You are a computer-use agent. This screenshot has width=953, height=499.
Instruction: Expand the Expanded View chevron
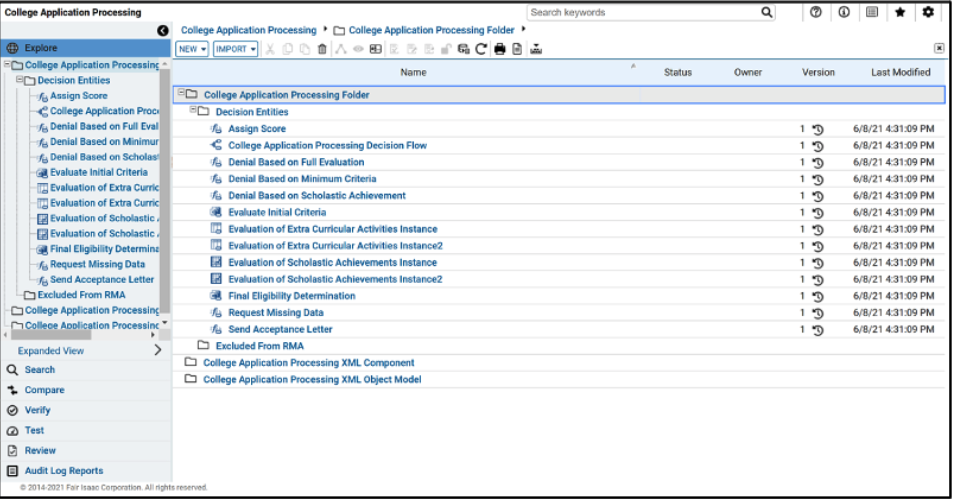[x=158, y=350]
